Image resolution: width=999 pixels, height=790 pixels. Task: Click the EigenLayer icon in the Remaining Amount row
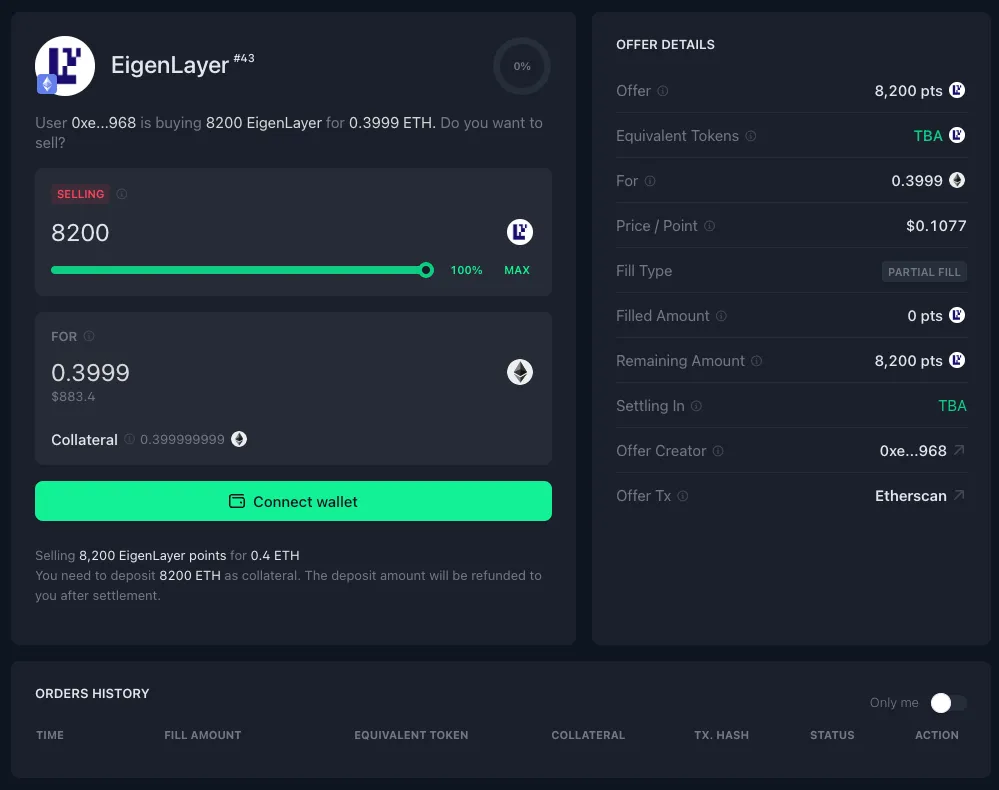coord(957,360)
